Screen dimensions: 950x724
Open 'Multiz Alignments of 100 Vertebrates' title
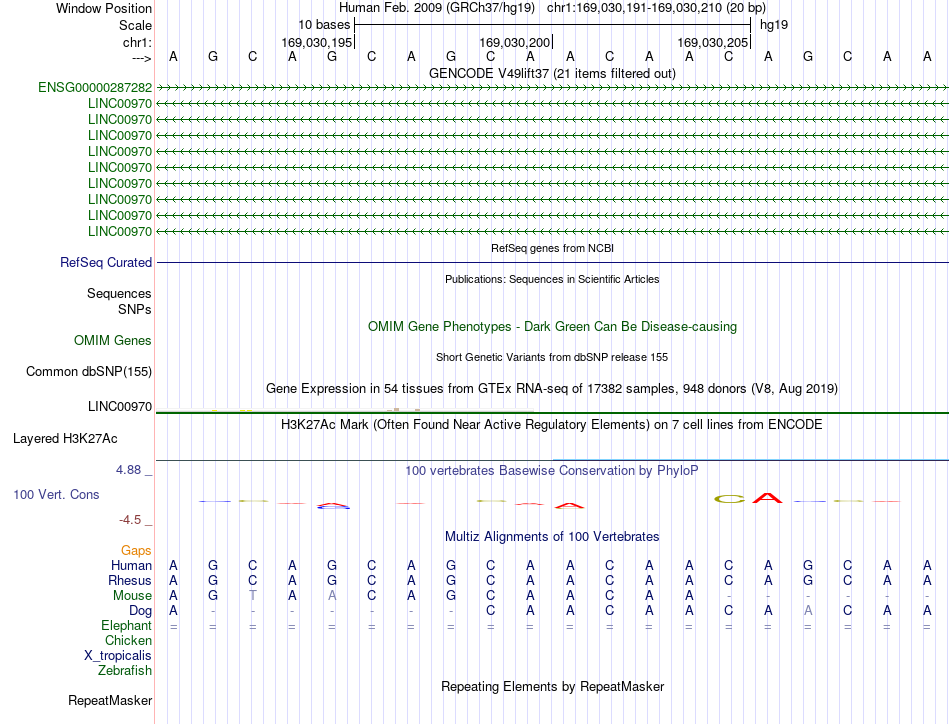(552, 536)
